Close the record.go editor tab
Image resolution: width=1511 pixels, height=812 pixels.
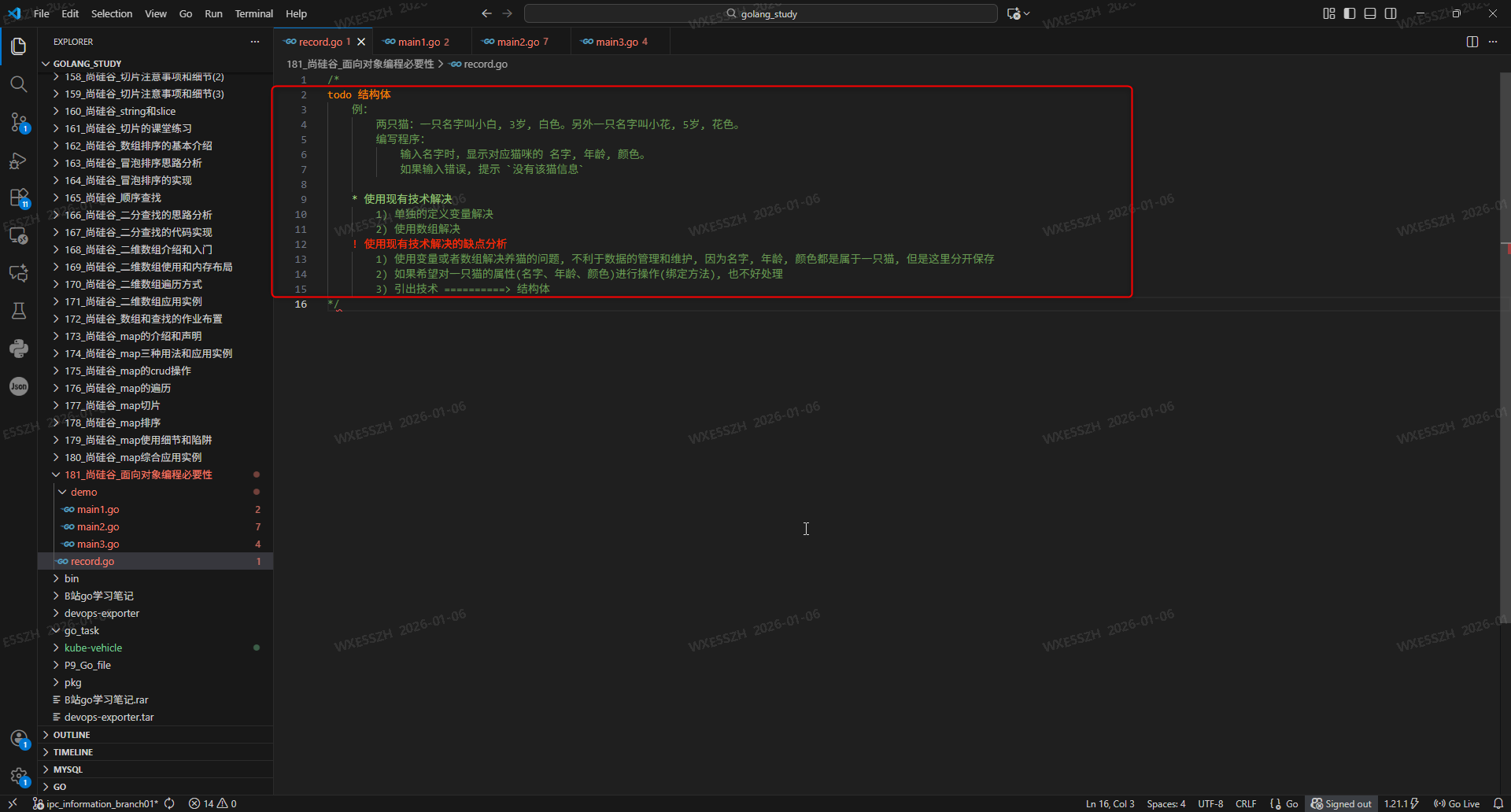pyautogui.click(x=361, y=42)
